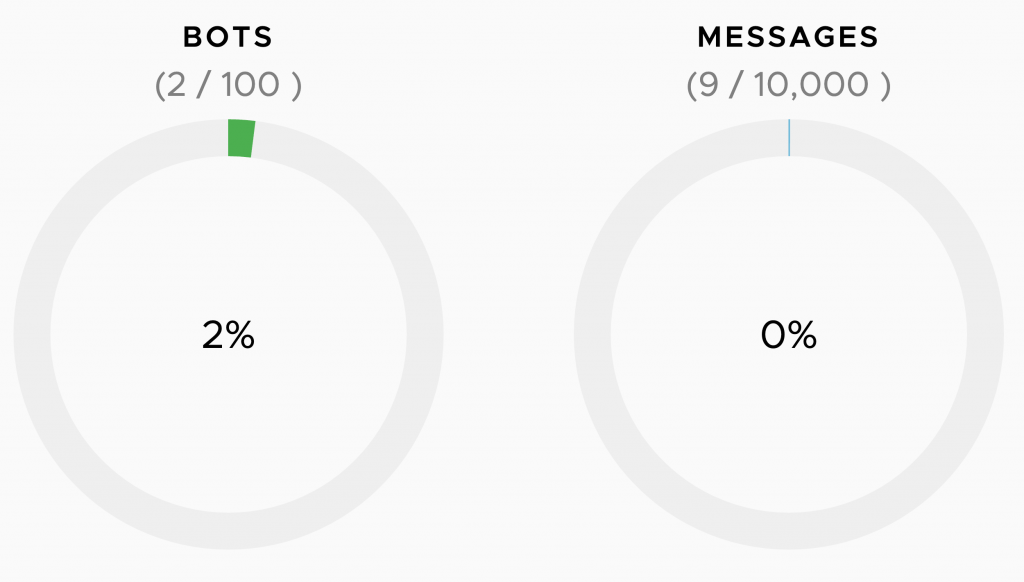Click the thin blue segment on the Messages ring
The height and width of the screenshot is (582, 1024).
coord(789,138)
